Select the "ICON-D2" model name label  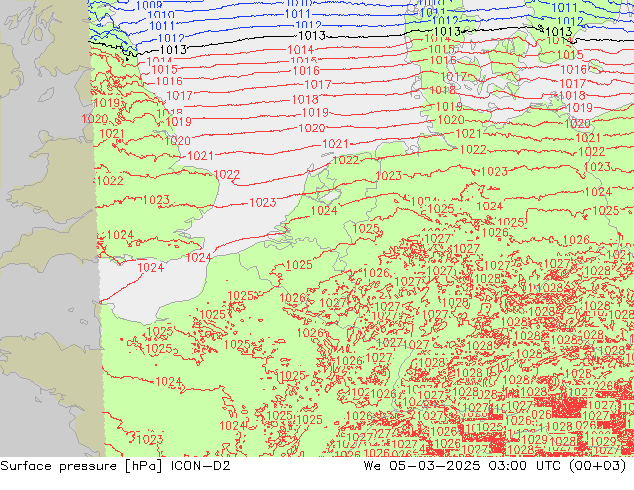tap(201, 466)
